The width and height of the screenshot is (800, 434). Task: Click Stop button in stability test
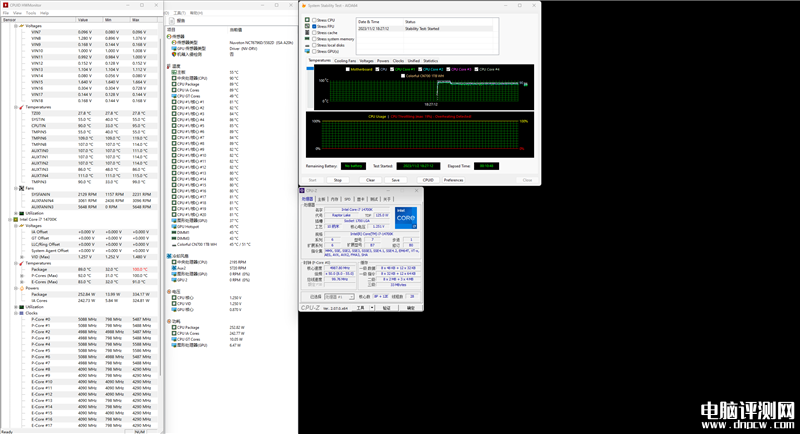(338, 180)
